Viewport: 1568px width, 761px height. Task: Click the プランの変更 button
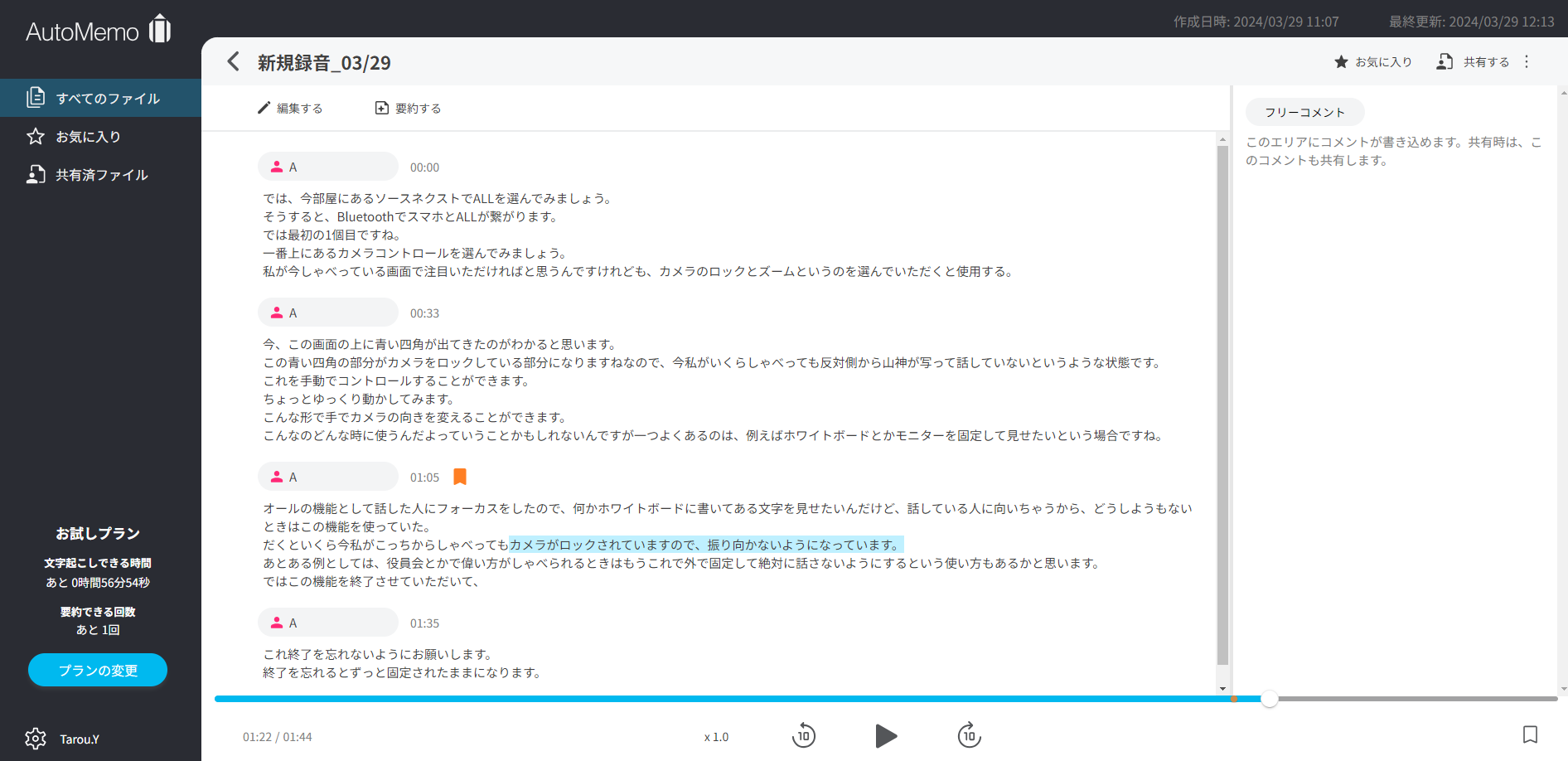[x=98, y=670]
